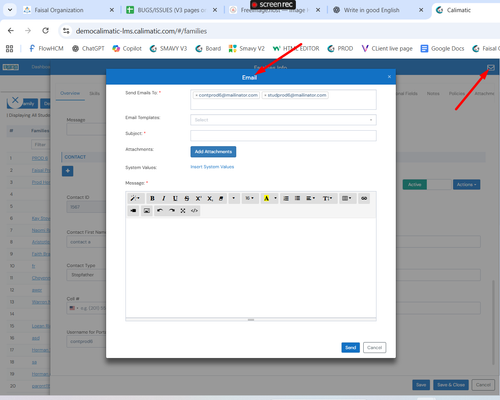Insert a hyperlink with link icon
The width and height of the screenshot is (500, 400).
coord(364,198)
